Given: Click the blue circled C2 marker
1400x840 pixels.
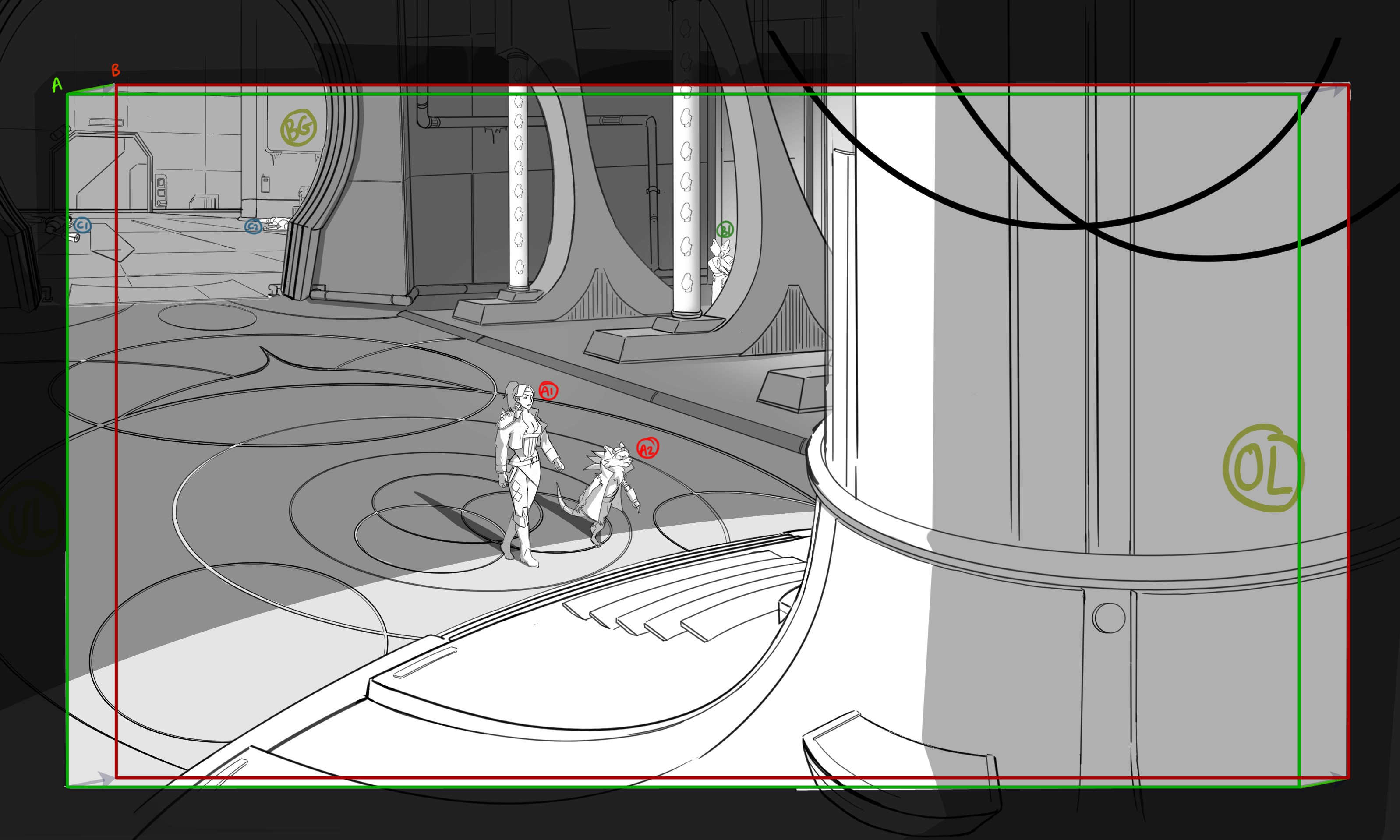Looking at the screenshot, I should coord(252,226).
